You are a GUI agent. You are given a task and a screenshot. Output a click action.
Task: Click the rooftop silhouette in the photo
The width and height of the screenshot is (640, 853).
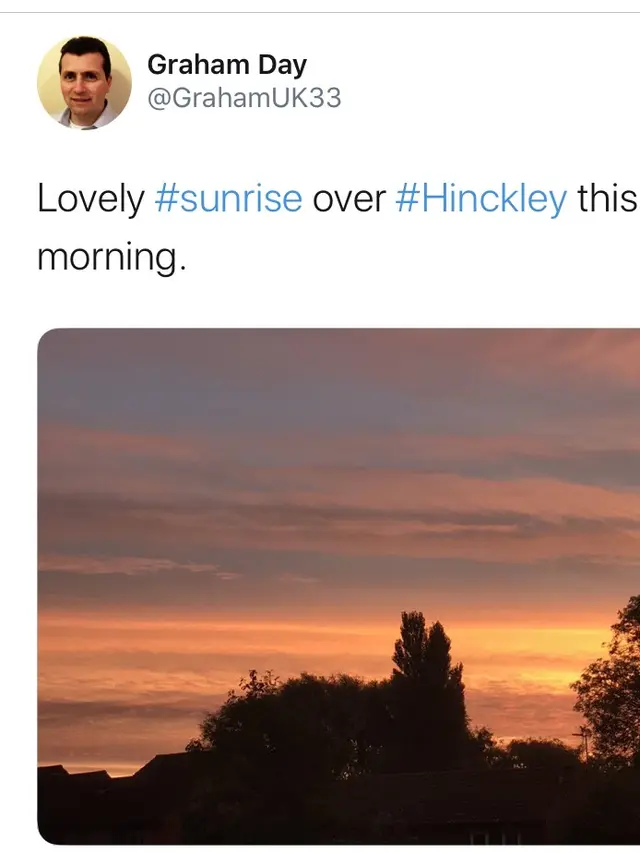pos(163,778)
